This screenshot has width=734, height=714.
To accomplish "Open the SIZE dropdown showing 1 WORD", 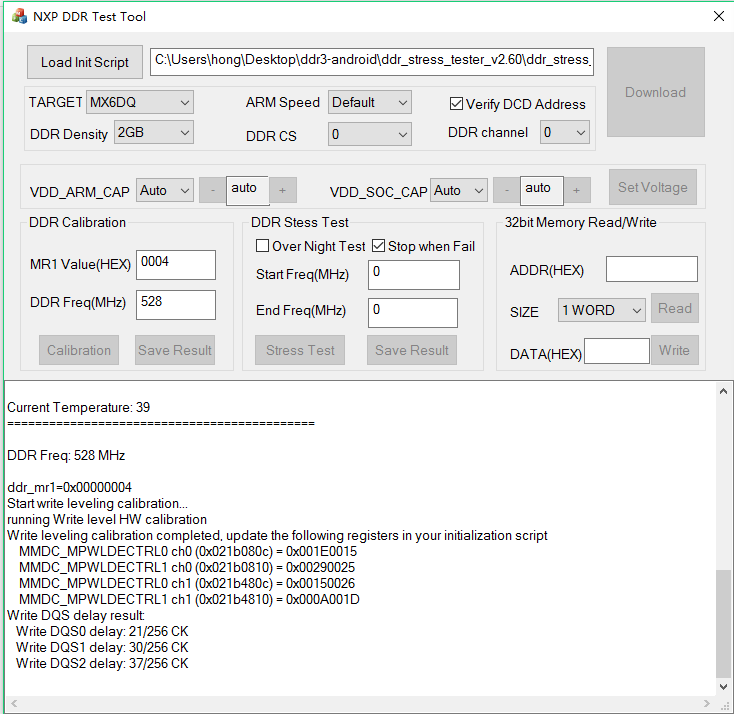I will coord(602,310).
